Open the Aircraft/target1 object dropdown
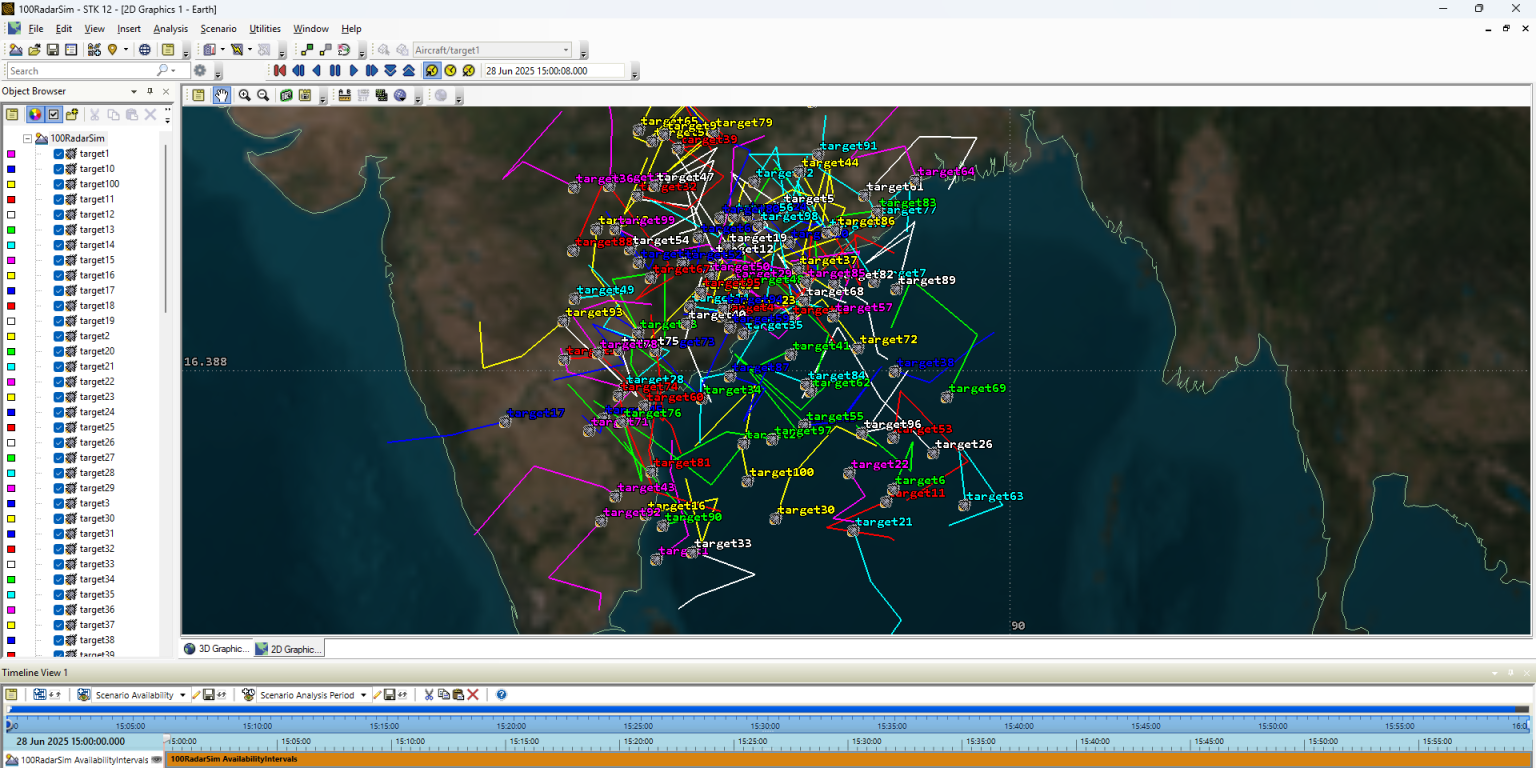Viewport: 1536px width, 768px height. [x=566, y=50]
